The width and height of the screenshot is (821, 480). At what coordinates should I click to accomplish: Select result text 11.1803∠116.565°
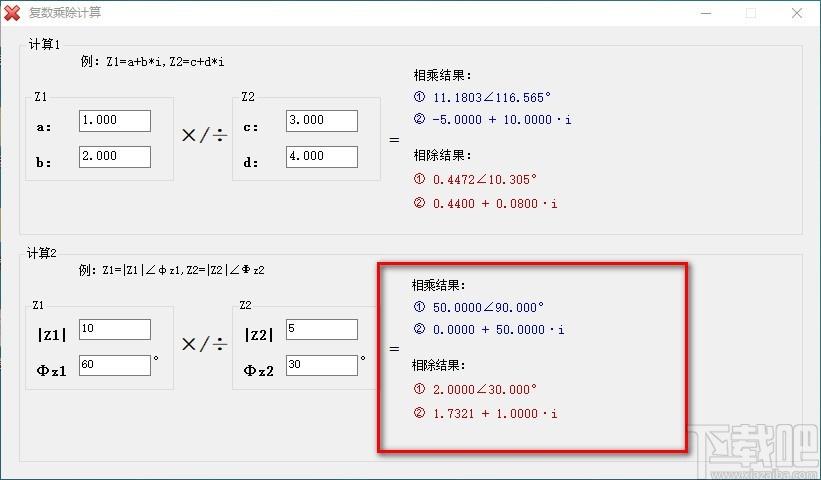[x=492, y=97]
